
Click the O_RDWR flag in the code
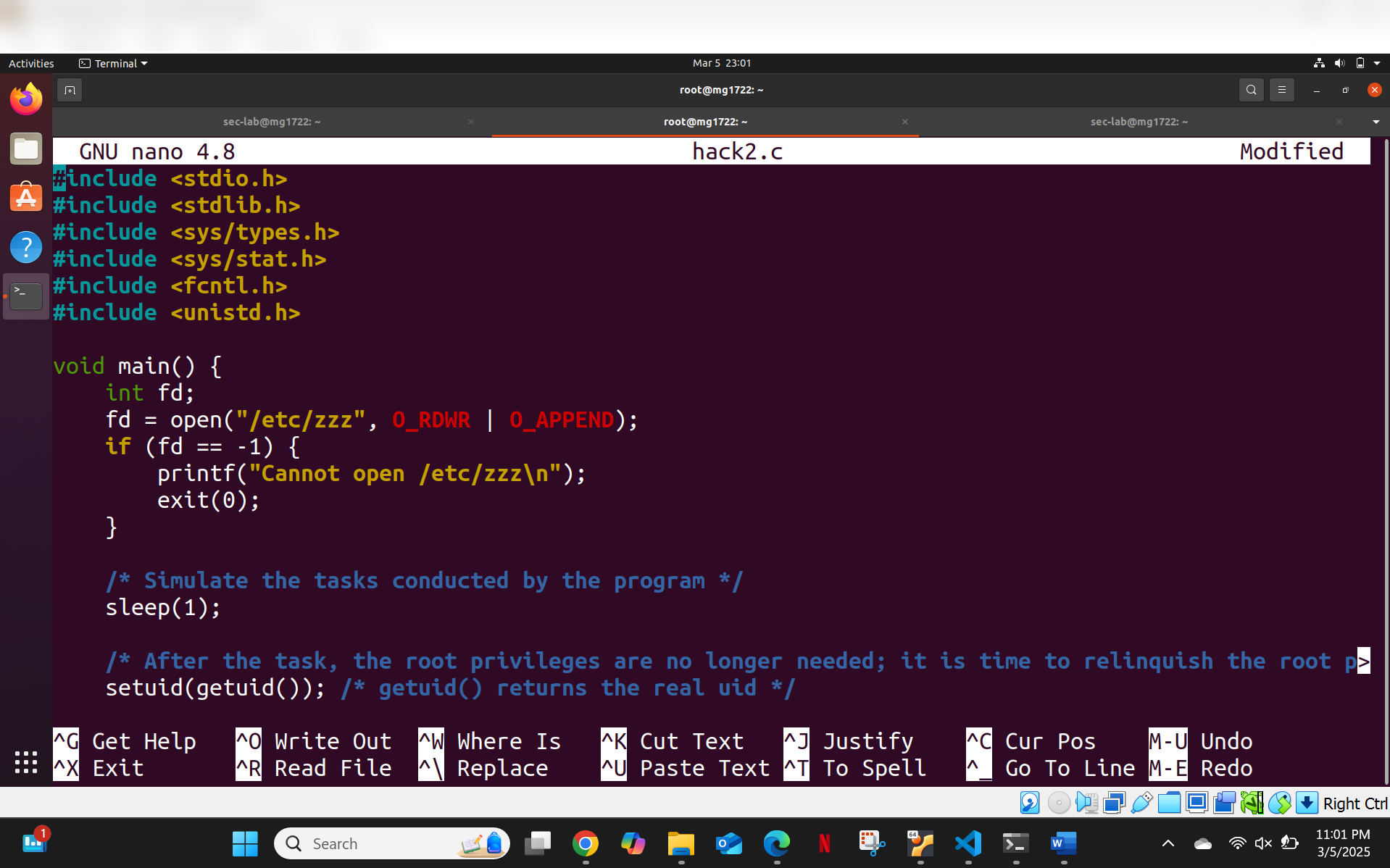click(x=431, y=420)
